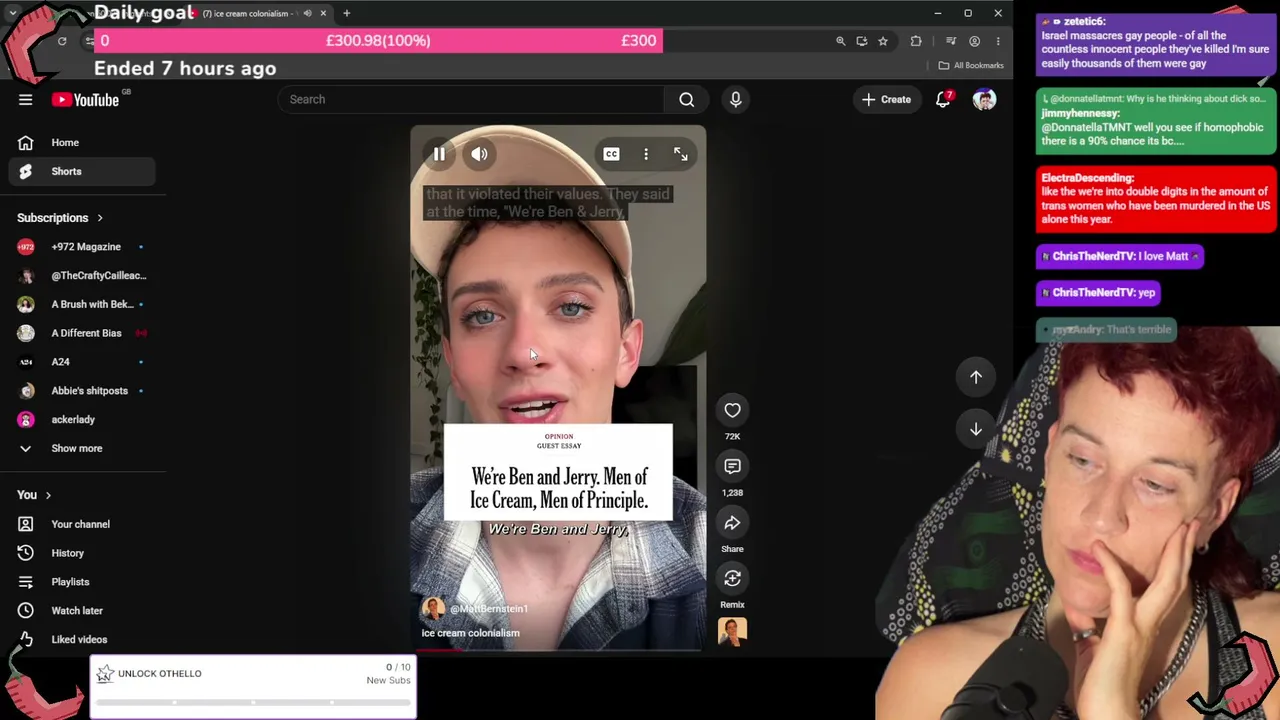Image resolution: width=1280 pixels, height=720 pixels.
Task: Open Playlists in the sidebar
Action: coord(80,582)
